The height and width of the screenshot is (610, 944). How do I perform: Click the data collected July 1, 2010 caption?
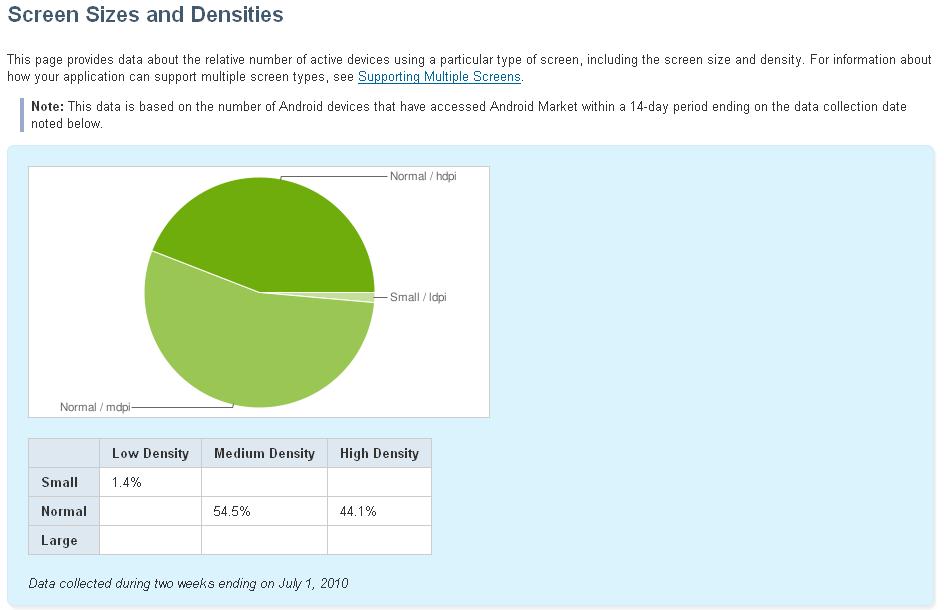click(188, 584)
